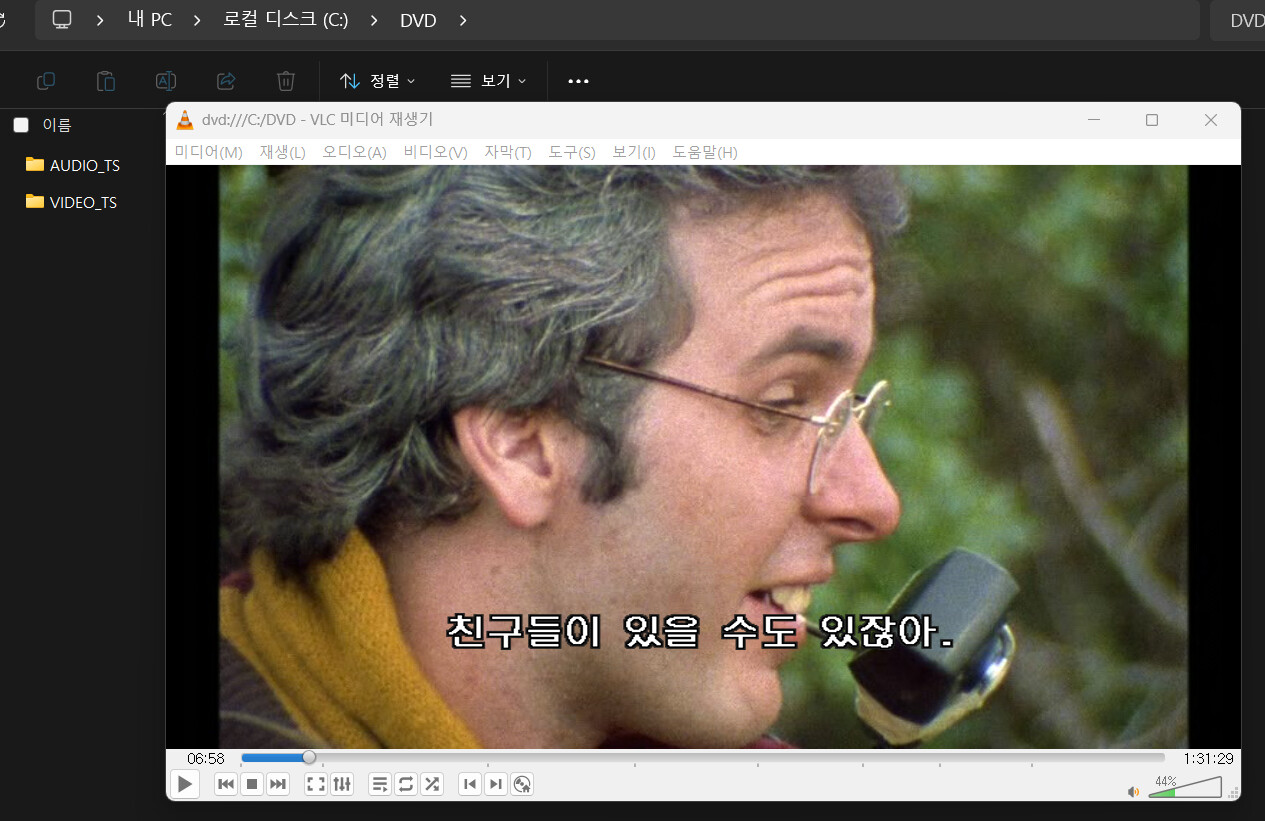
Task: Go to next DVD chapter
Action: 496,784
